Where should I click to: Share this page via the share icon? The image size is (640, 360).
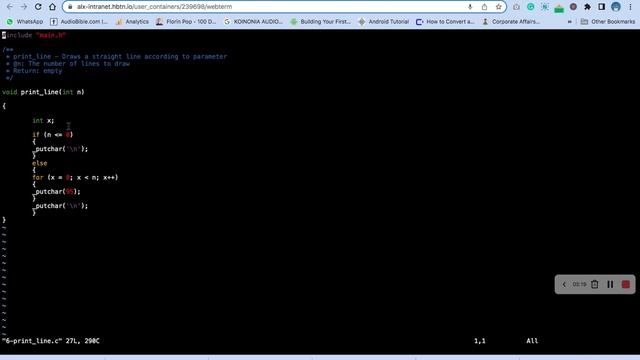tap(484, 7)
